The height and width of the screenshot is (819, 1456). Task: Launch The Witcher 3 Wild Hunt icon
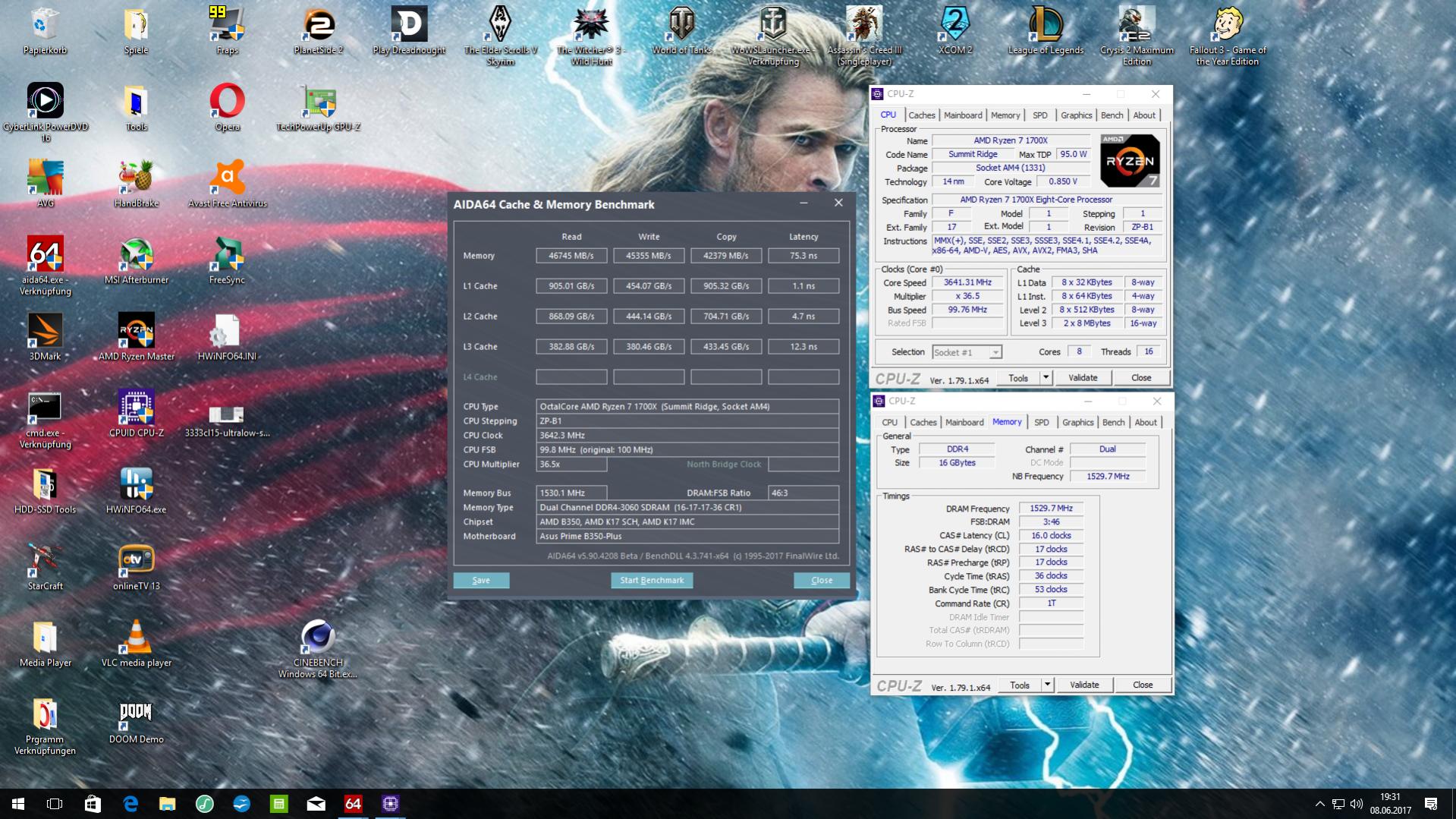pyautogui.click(x=591, y=36)
